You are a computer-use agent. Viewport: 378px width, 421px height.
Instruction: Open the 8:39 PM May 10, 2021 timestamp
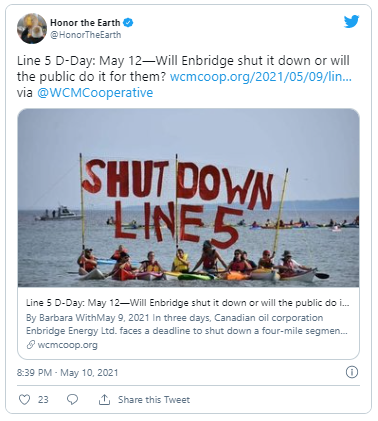pyautogui.click(x=68, y=373)
